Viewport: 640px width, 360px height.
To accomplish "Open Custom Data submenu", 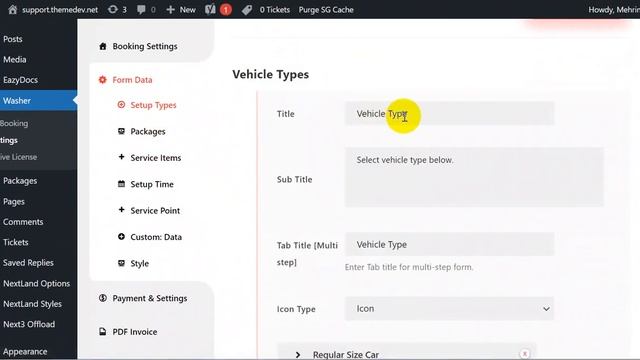I will coord(156,237).
